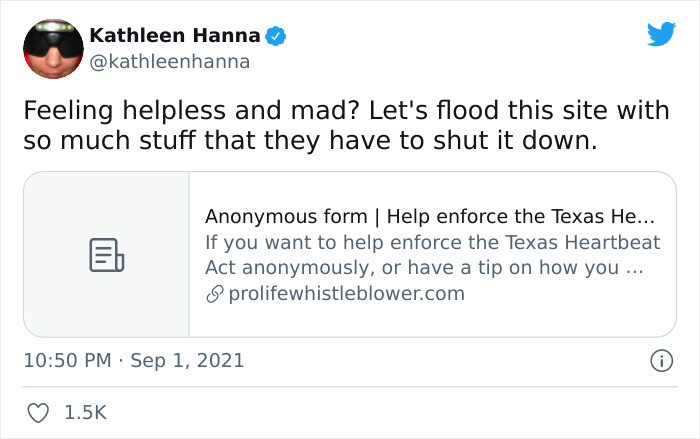The height and width of the screenshot is (439, 700).
Task: Select the tweet text starting 'Feeling helpless'
Action: 346,125
